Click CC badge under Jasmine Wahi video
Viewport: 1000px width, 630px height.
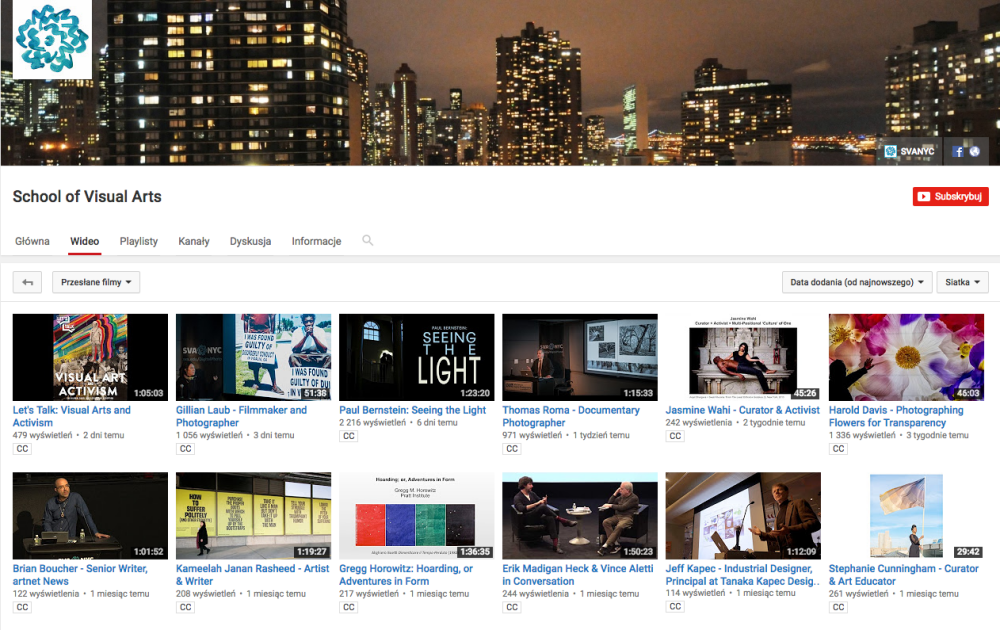coord(675,436)
